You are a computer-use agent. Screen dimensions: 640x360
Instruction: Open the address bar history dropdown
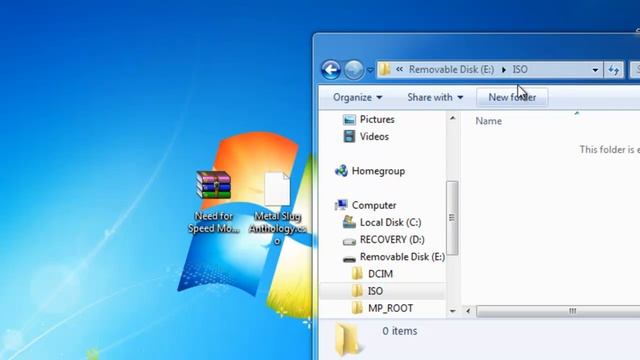pyautogui.click(x=595, y=70)
